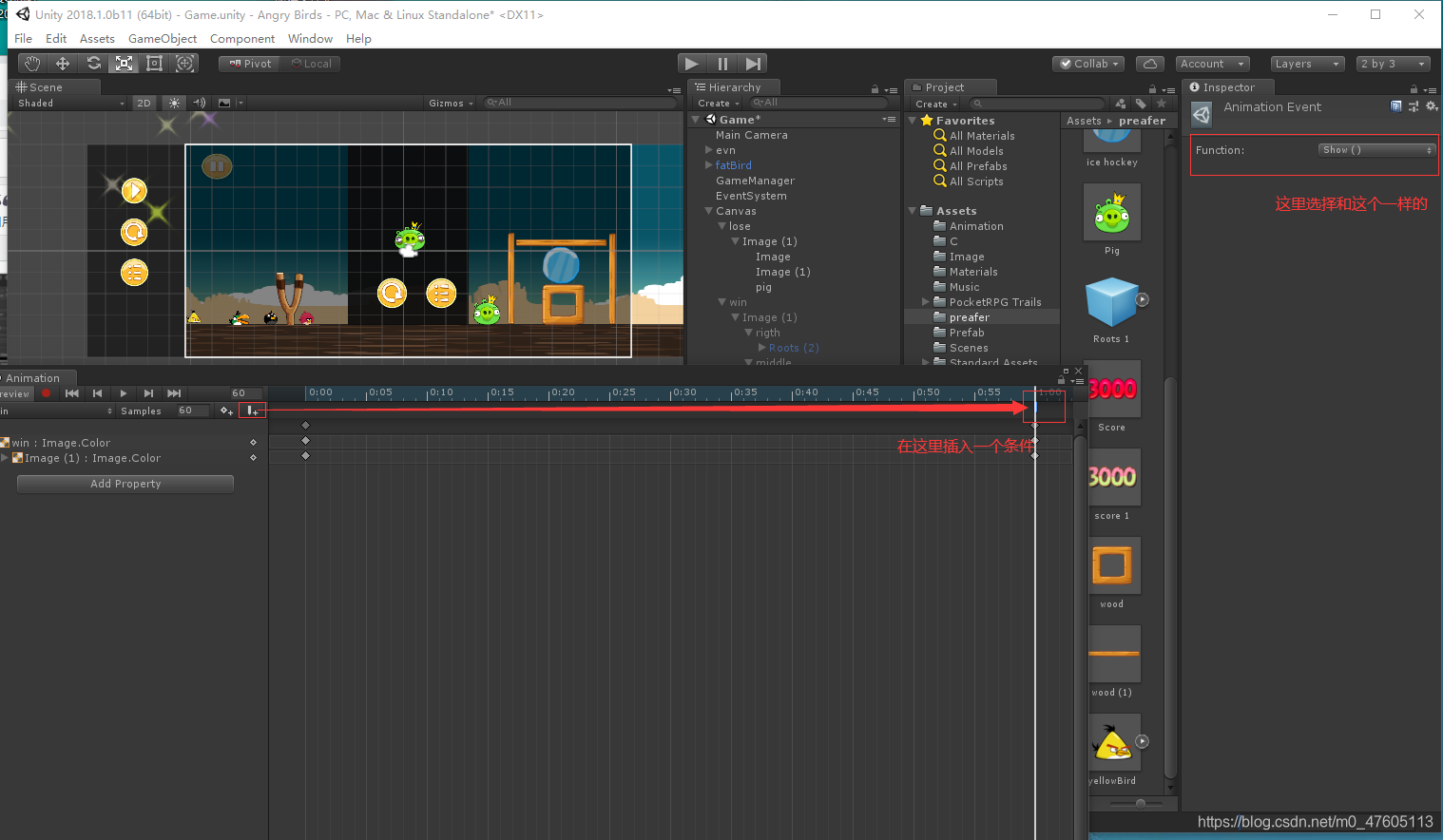The width and height of the screenshot is (1443, 840).
Task: Click keyframe diamond for Image (1) : Image.Color
Action: tap(253, 458)
